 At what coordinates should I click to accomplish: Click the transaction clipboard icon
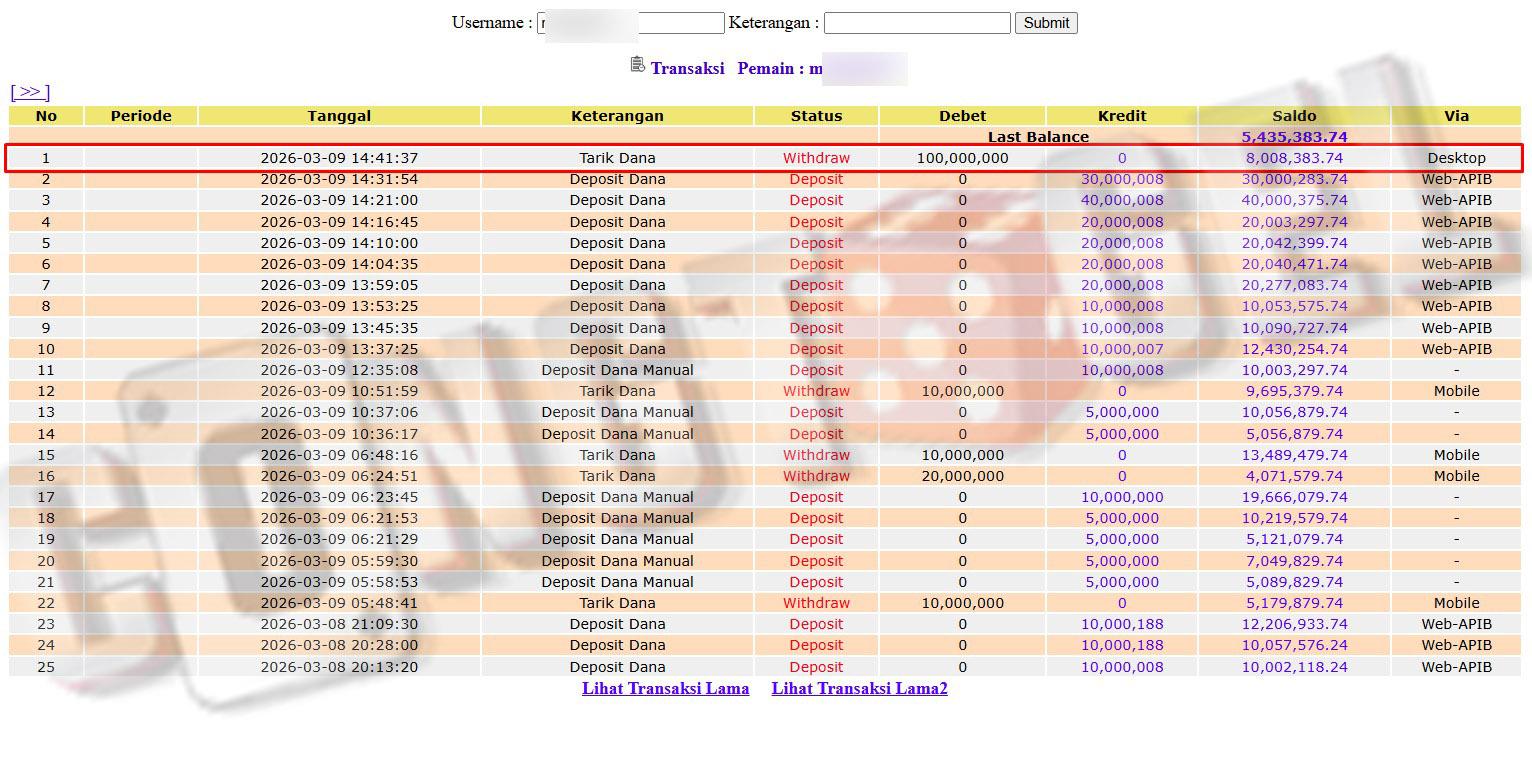click(637, 65)
